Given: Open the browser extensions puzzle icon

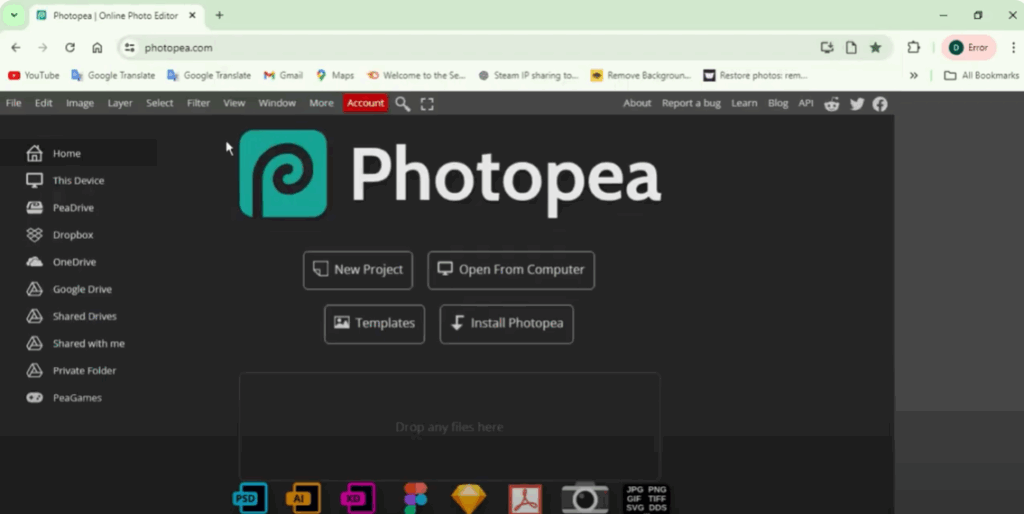Looking at the screenshot, I should pos(914,48).
